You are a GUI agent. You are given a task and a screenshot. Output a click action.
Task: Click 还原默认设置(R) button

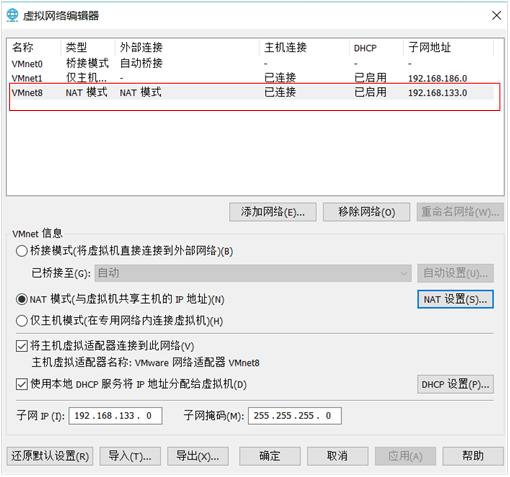tap(50, 456)
